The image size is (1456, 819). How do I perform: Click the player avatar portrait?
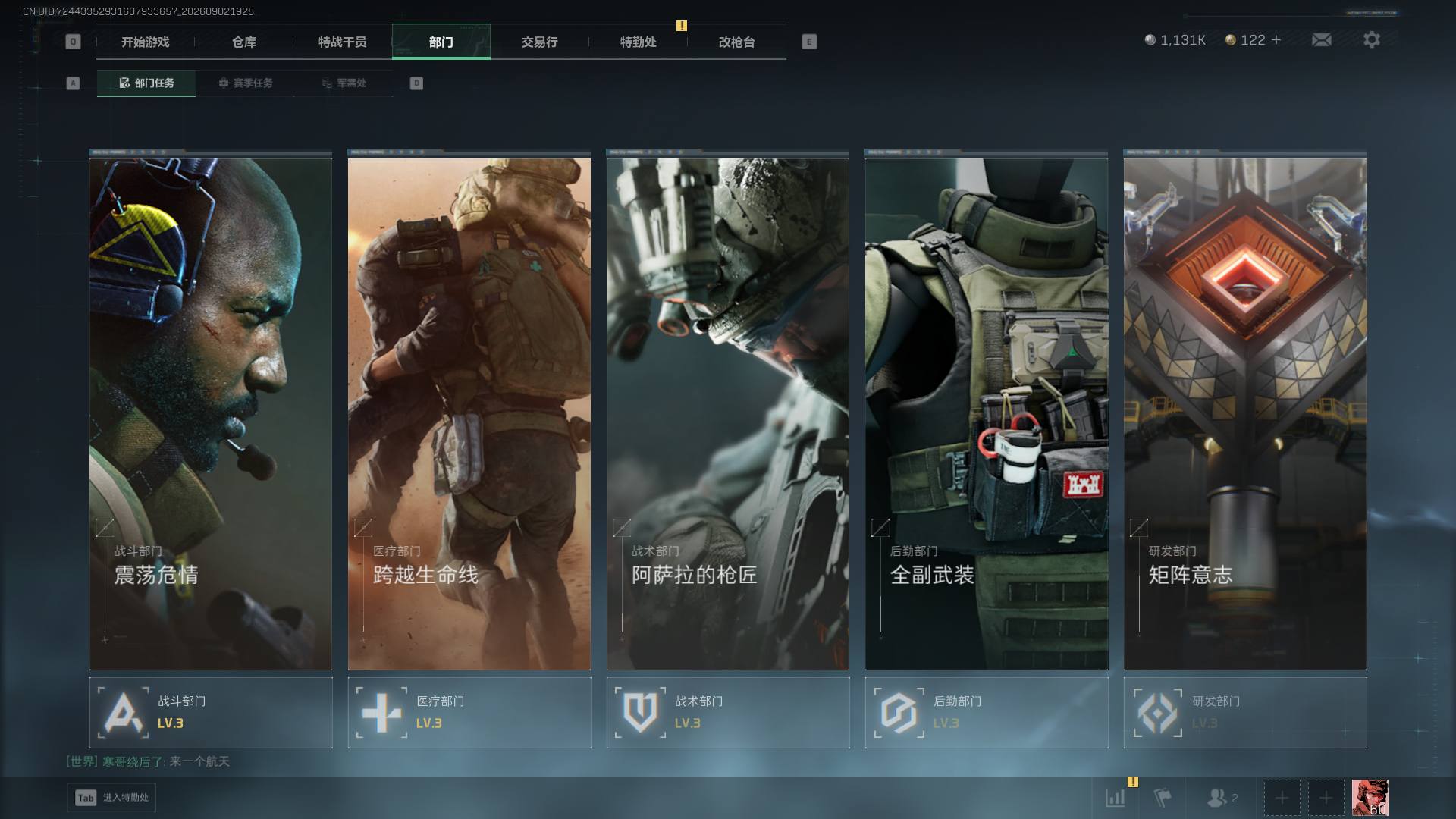(x=1370, y=798)
